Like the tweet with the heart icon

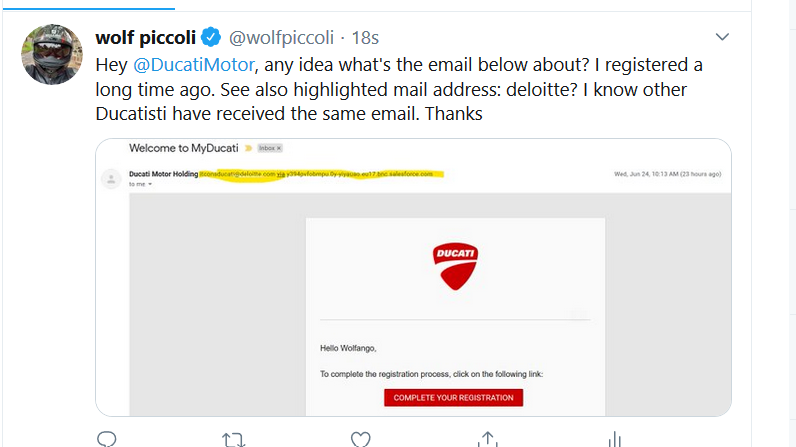coord(361,439)
